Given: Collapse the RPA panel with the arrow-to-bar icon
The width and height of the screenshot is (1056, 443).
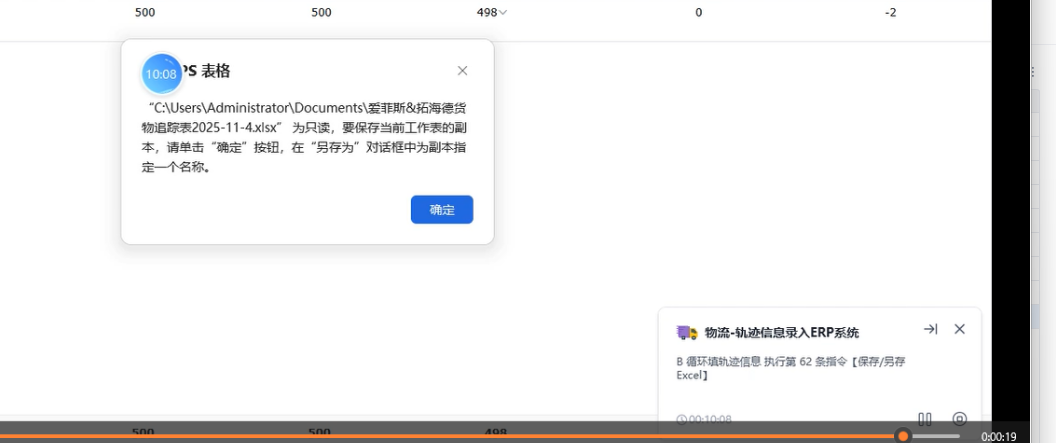Looking at the screenshot, I should point(930,329).
